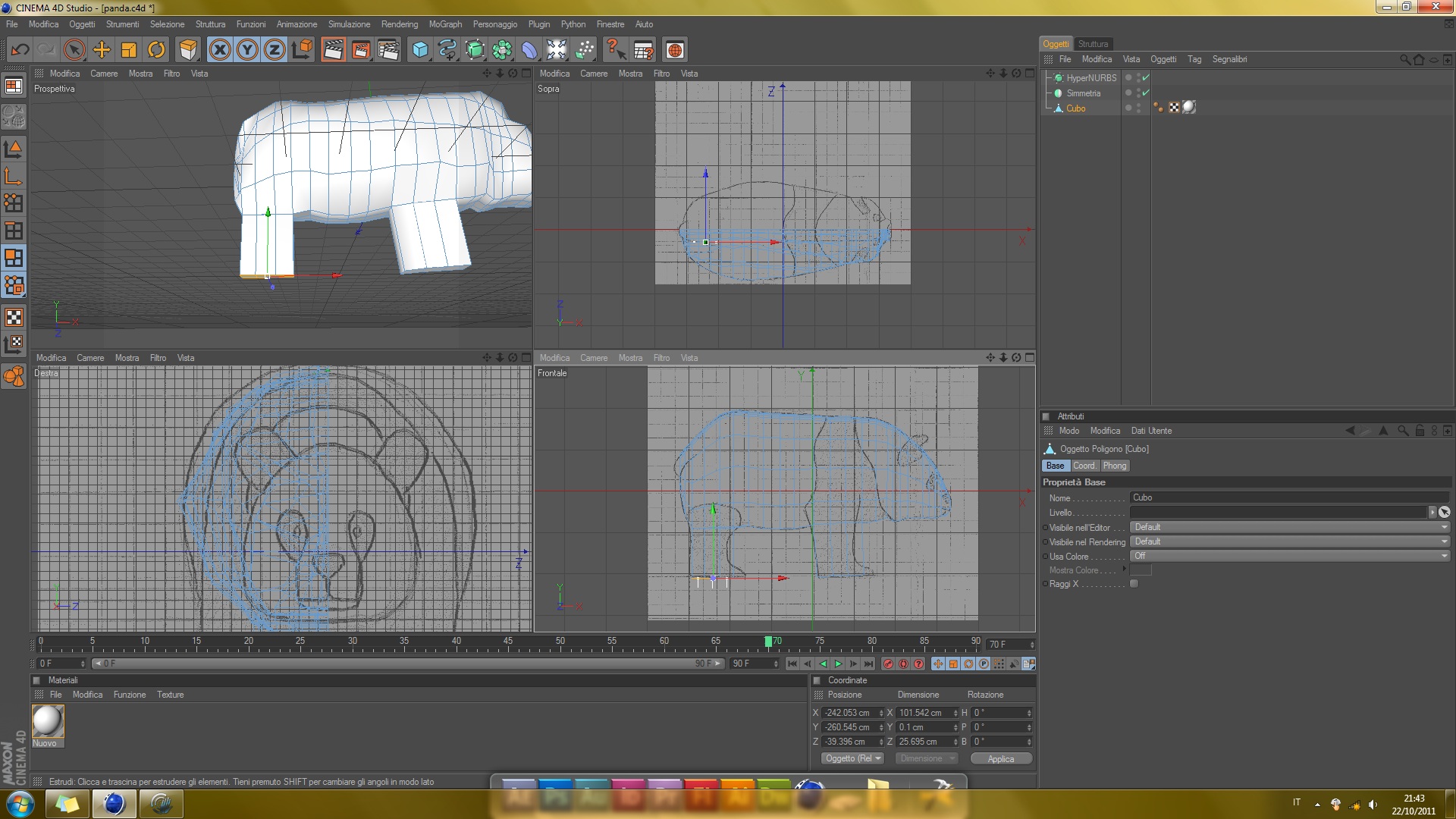Select the Simmetria object in tree
Screen dimensions: 1456x819
coord(1083,93)
